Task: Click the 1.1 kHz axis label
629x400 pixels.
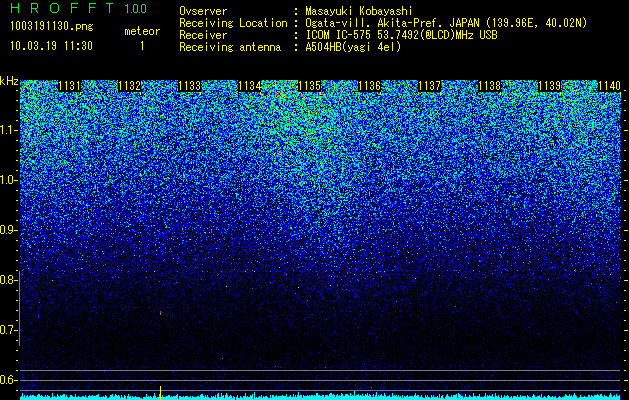Action: coord(8,130)
